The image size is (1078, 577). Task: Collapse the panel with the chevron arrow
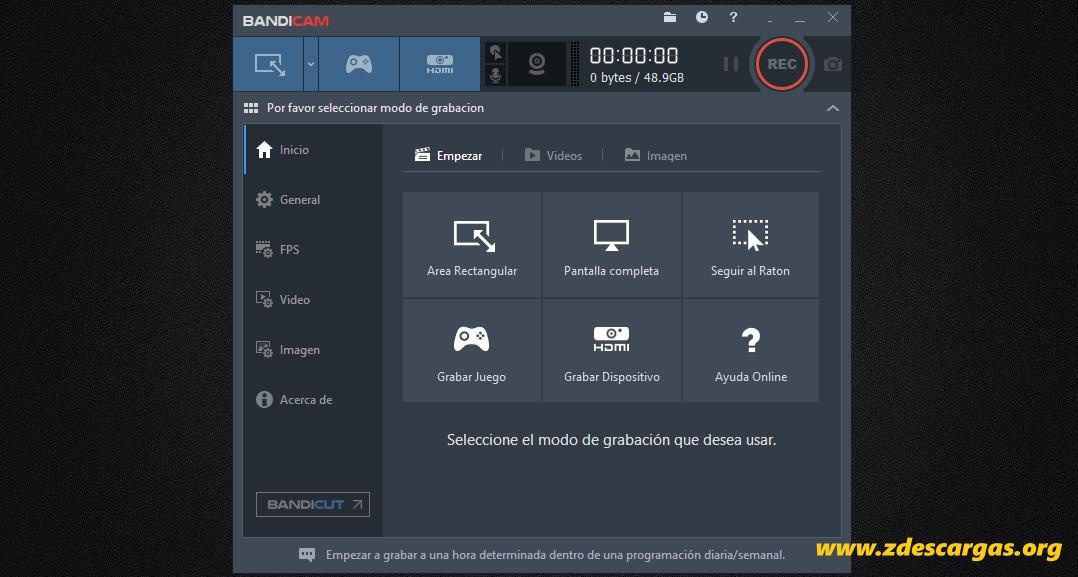pos(833,108)
